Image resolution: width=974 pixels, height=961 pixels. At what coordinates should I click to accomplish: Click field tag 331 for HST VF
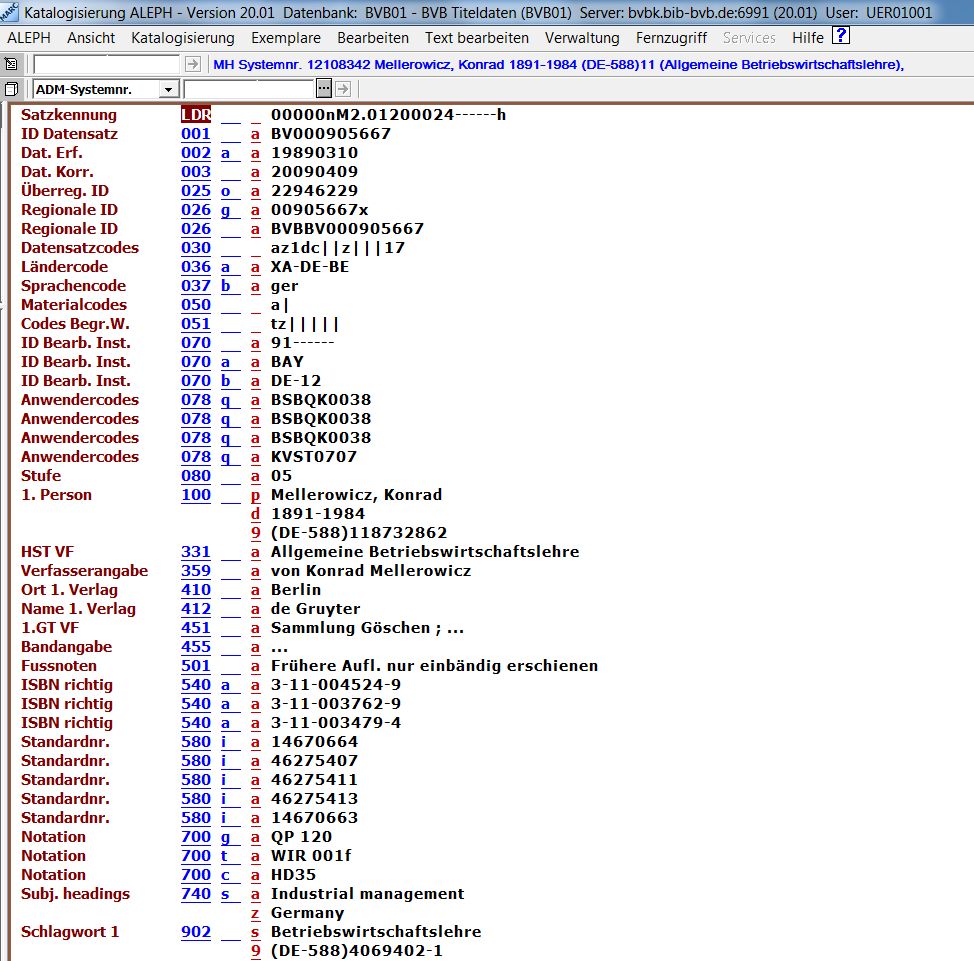196,552
